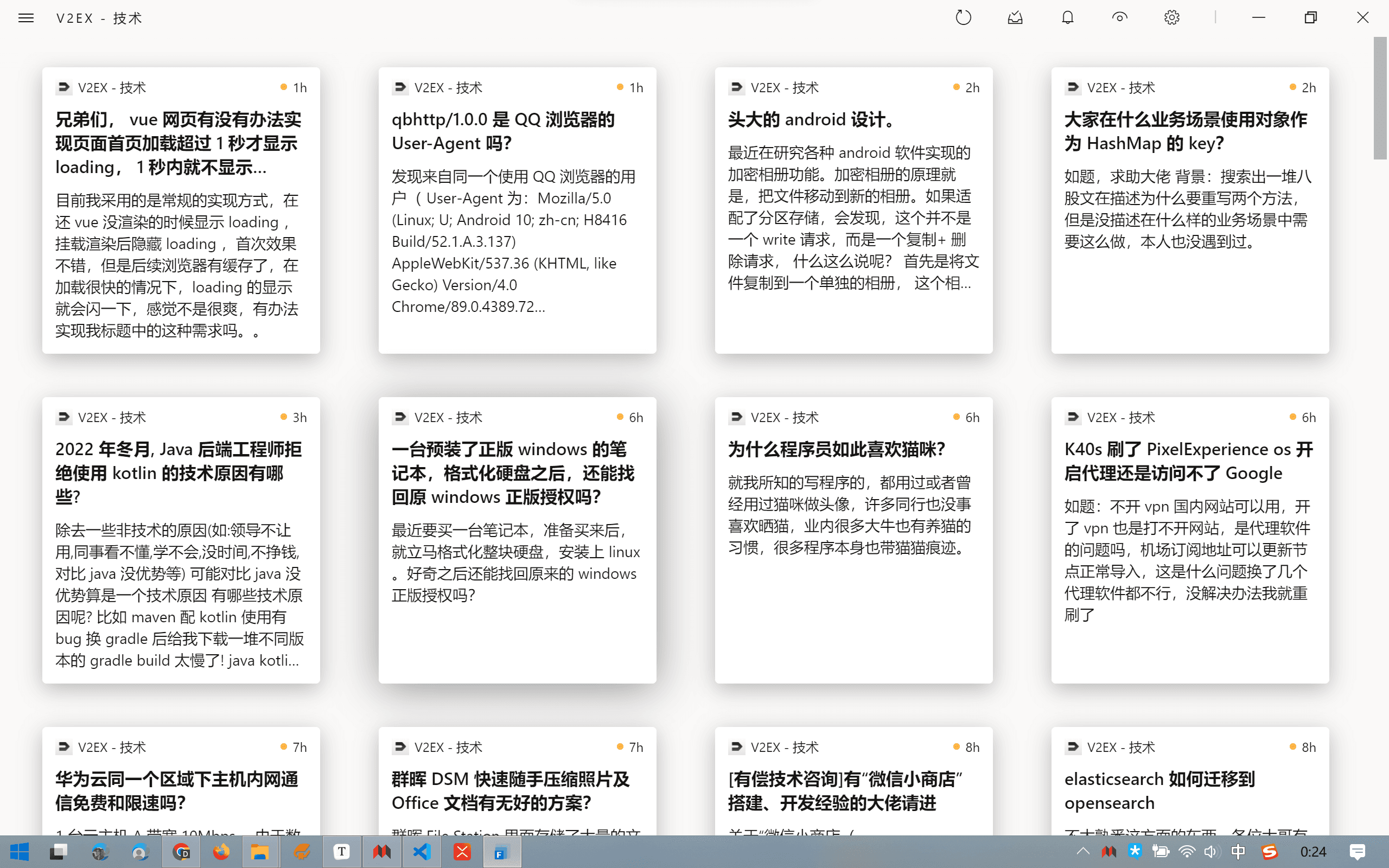Open article 头大的 android 设计
Viewport: 1389px width, 868px height.
coord(853,210)
